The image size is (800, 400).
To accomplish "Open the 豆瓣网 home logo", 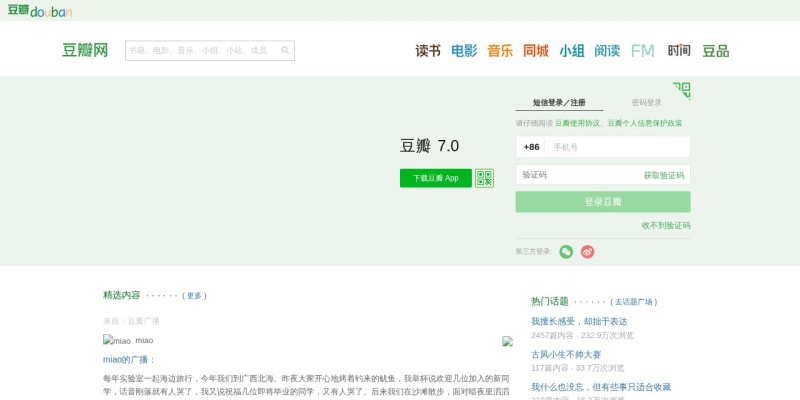I will [x=85, y=51].
